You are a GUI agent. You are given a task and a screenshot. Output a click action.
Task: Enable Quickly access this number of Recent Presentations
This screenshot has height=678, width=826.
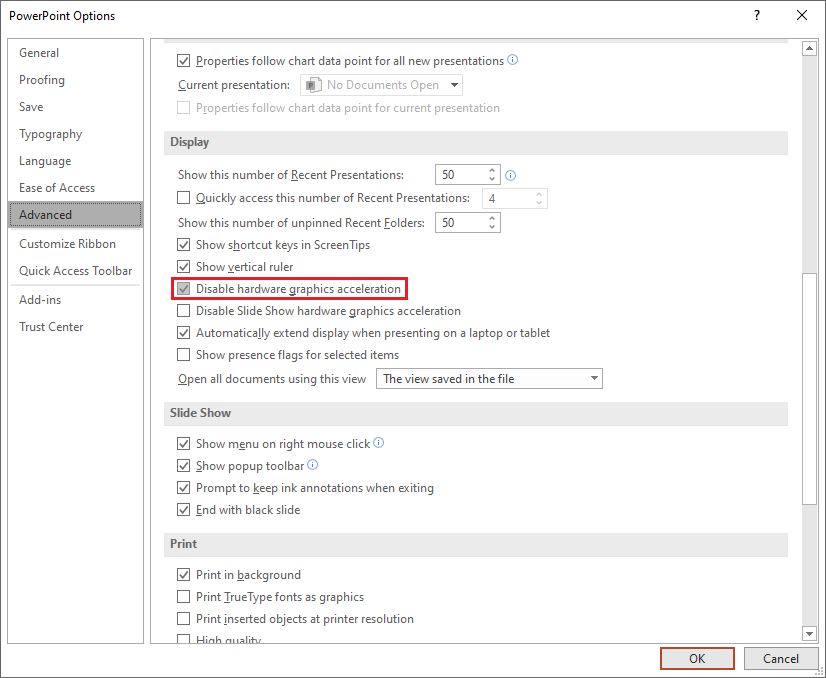point(183,198)
